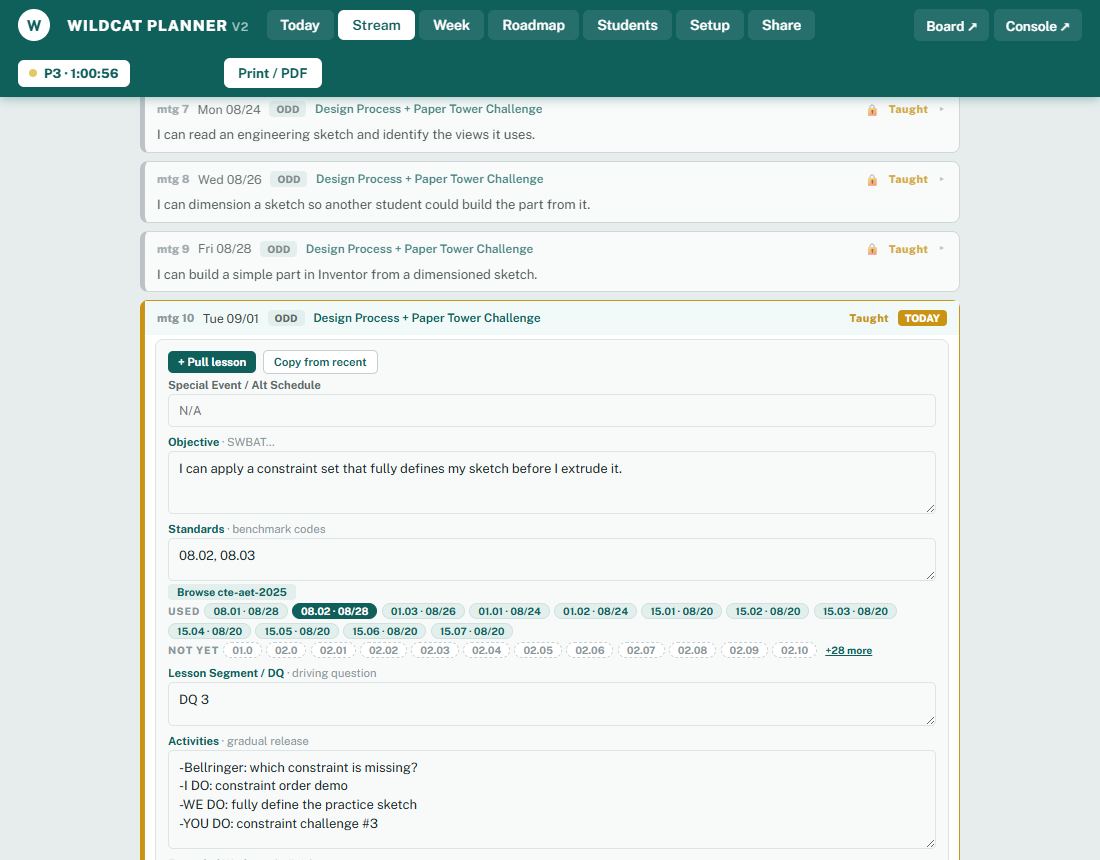This screenshot has width=1100, height=860.
Task: Open Browse cte-aet-2025 standards
Action: [x=232, y=592]
